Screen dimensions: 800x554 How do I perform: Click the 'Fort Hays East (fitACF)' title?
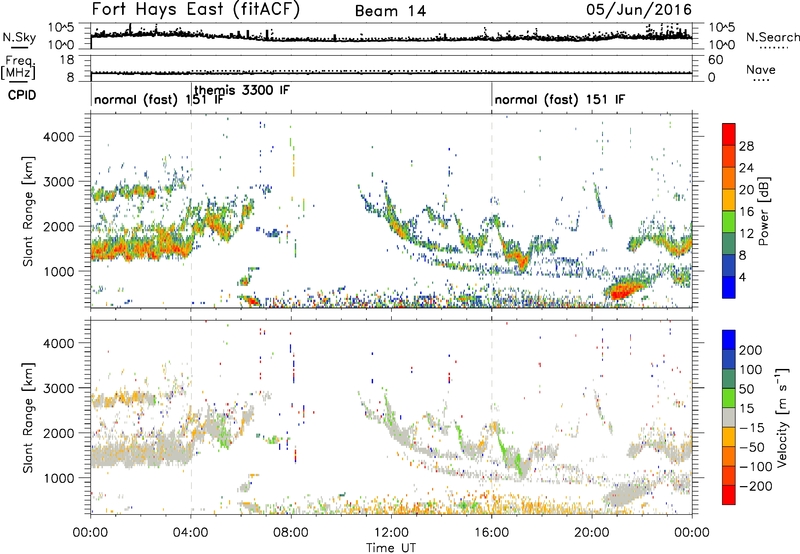point(196,10)
